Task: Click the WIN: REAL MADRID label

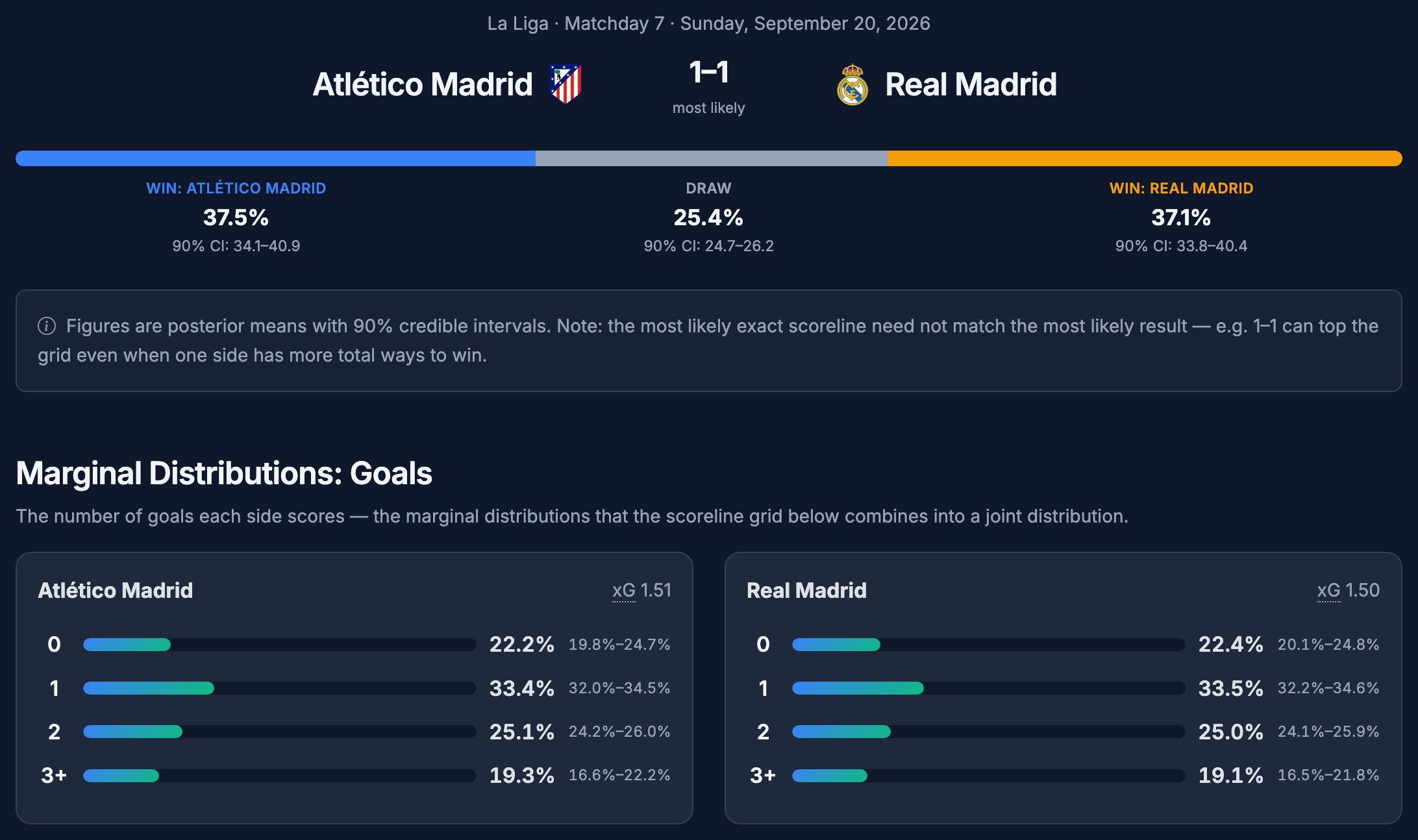Action: (1181, 188)
